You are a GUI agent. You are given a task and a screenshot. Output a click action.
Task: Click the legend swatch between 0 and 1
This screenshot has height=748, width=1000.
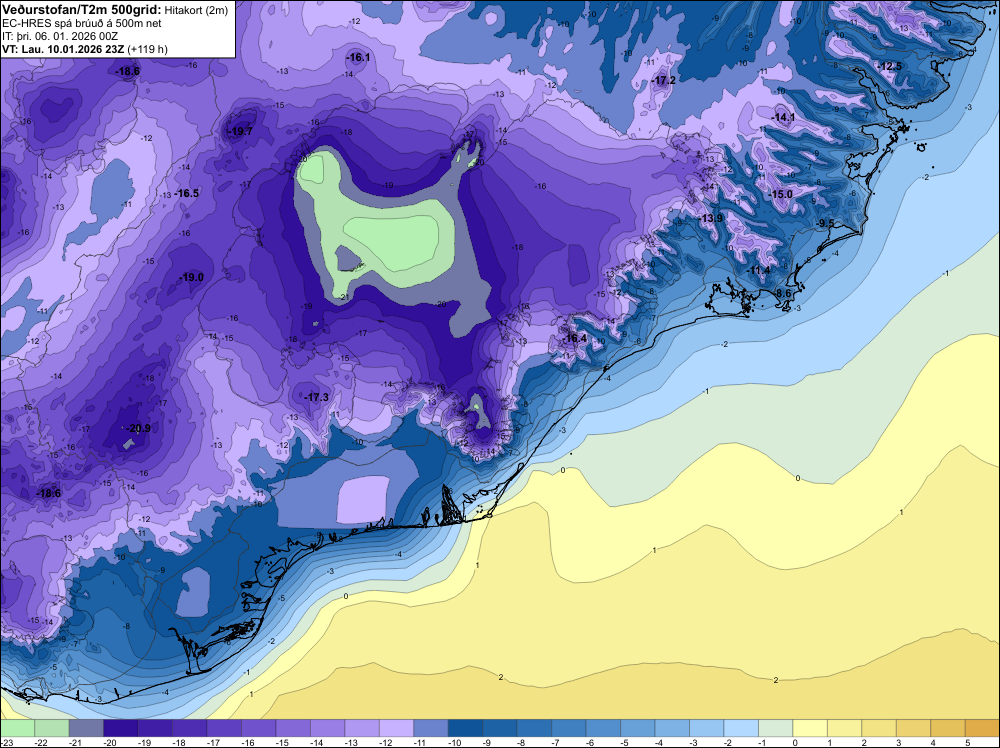click(x=809, y=728)
